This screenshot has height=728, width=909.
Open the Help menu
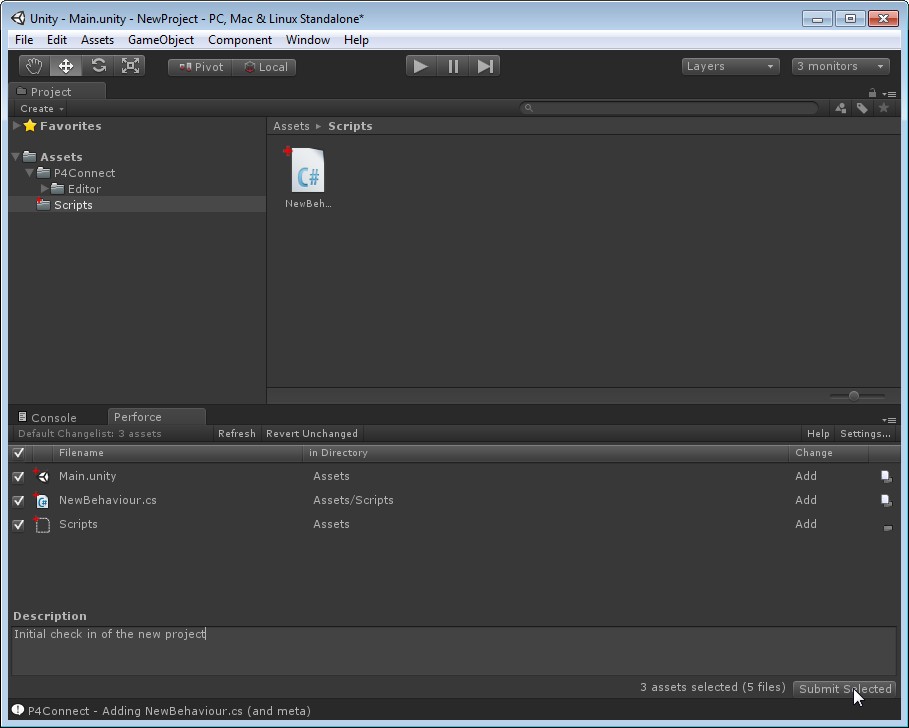[x=356, y=40]
